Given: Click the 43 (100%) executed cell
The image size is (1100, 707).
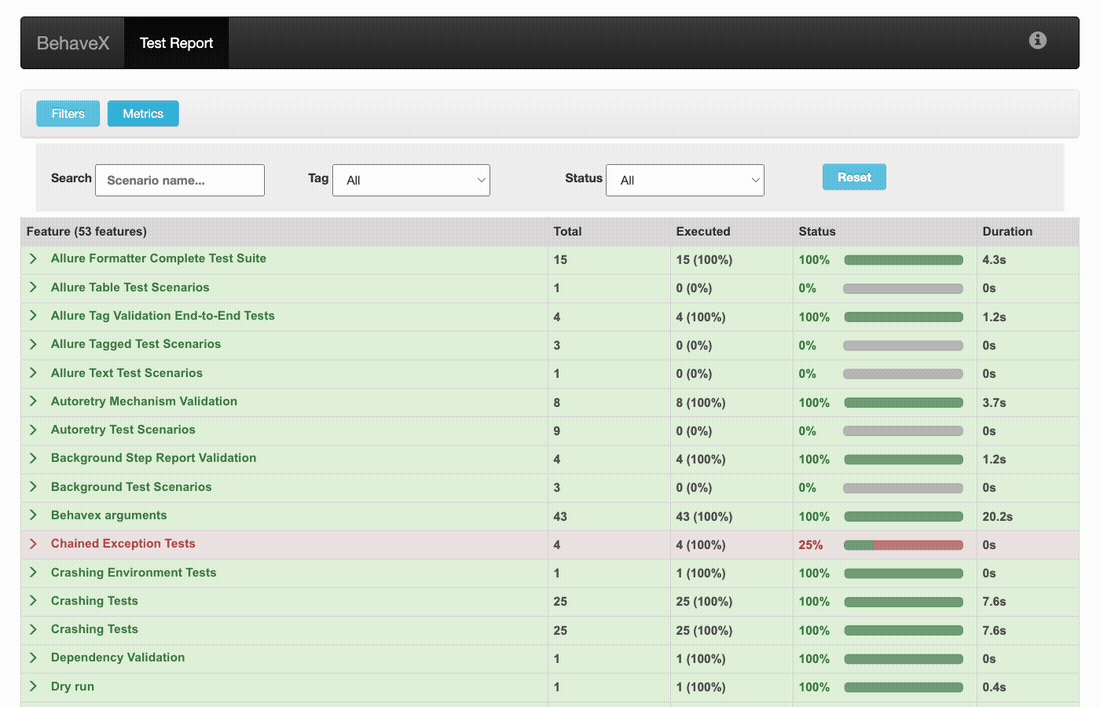Looking at the screenshot, I should 704,516.
